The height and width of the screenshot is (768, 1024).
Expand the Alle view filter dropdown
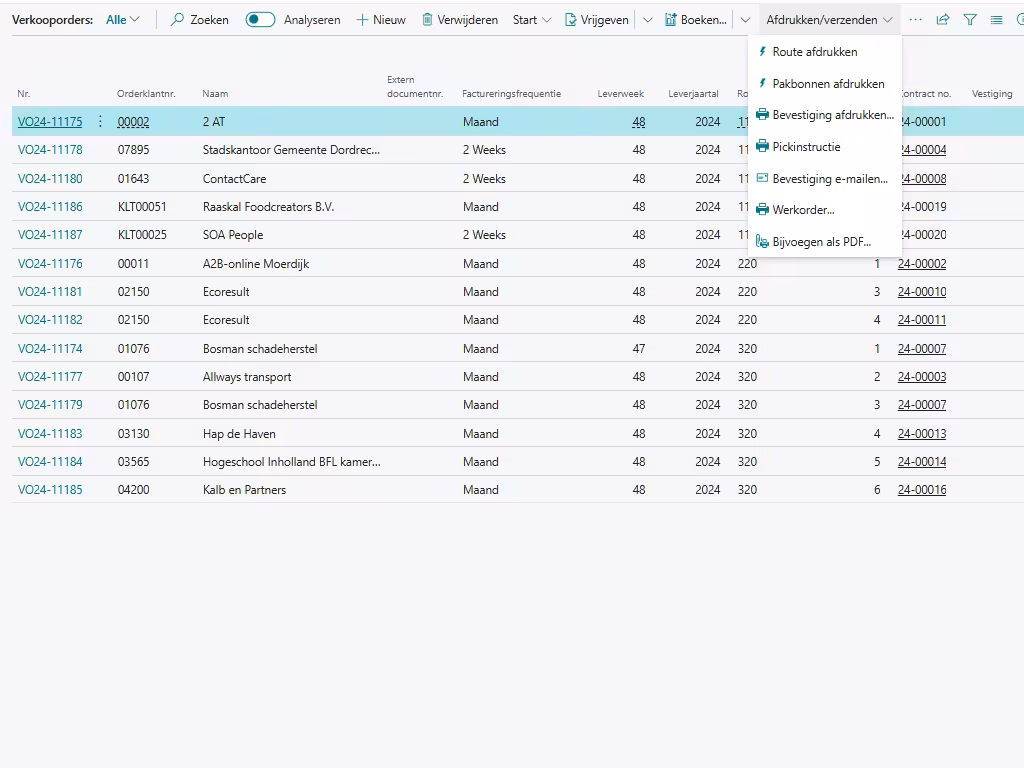tap(124, 20)
